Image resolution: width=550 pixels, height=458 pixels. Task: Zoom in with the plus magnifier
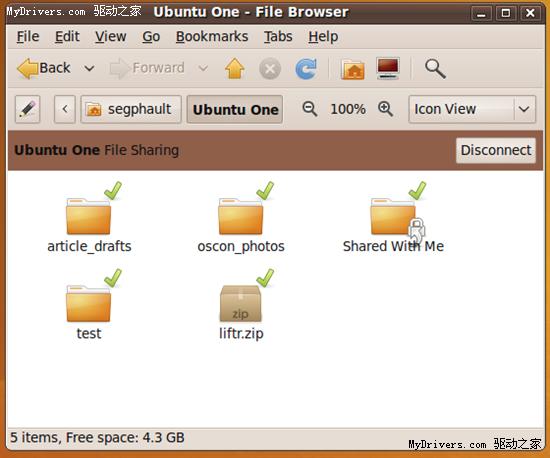click(385, 109)
